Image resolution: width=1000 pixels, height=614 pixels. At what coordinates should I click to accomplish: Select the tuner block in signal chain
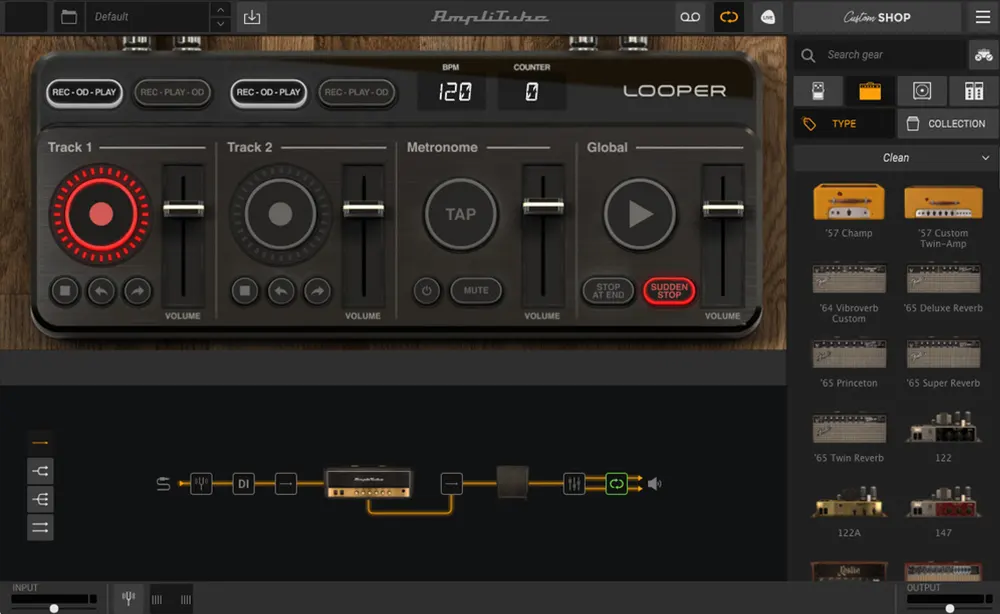pyautogui.click(x=201, y=483)
